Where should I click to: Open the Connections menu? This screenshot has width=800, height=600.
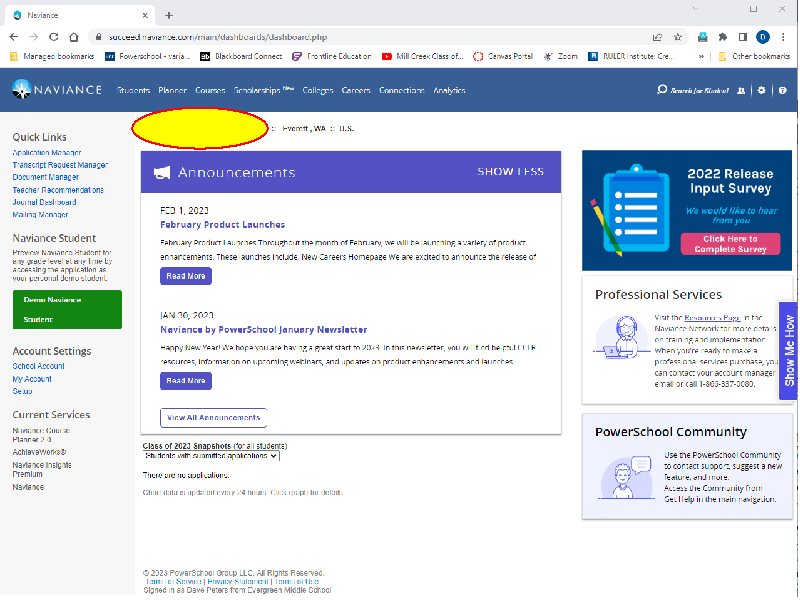click(402, 90)
